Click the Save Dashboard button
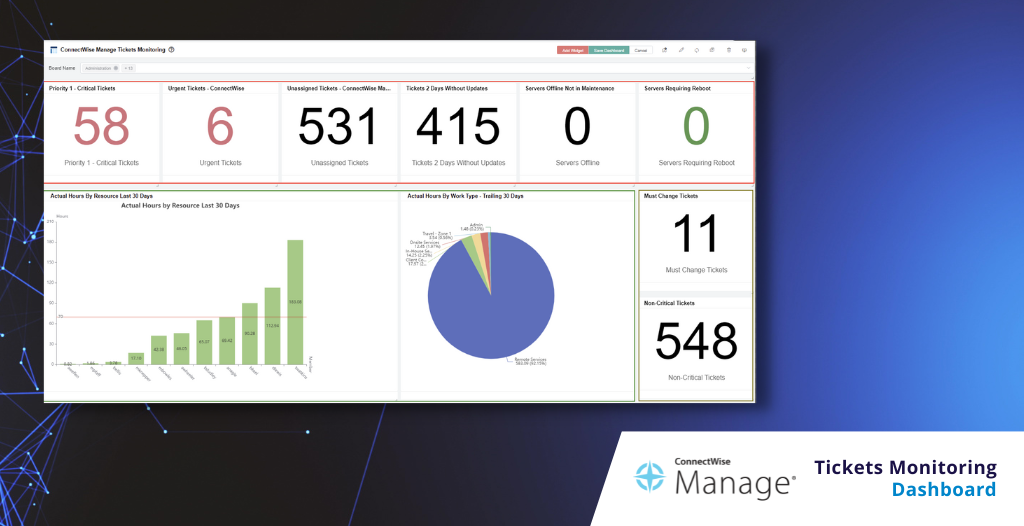Screen dimensions: 1024x526 609,50
